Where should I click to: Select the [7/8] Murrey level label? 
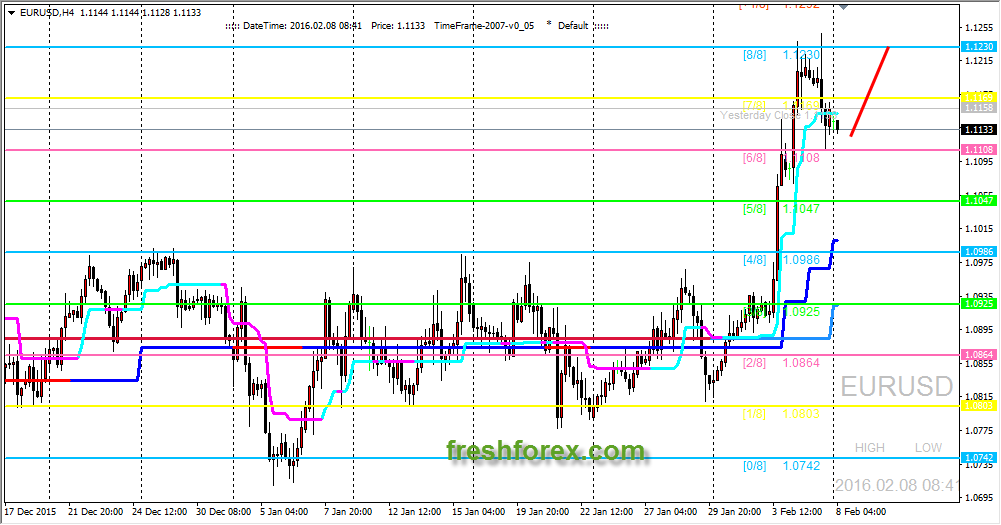pos(754,105)
